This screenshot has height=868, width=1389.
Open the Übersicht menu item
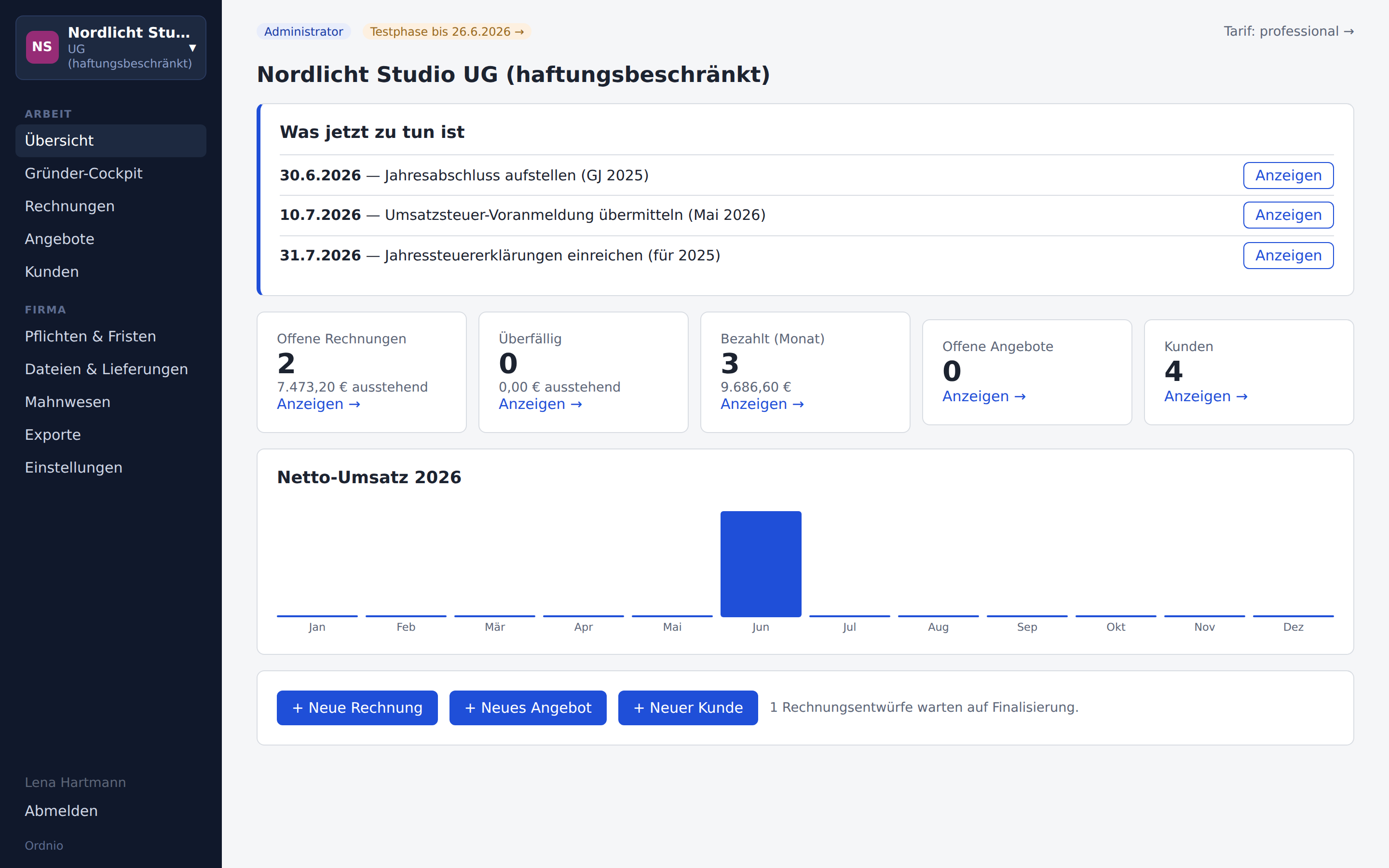(x=111, y=141)
